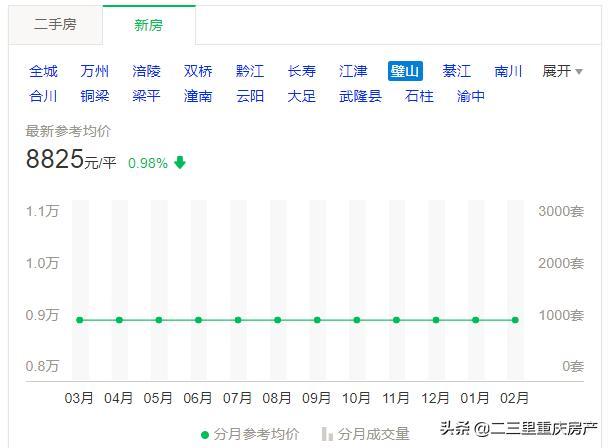Click the gray bar legend icon
The width and height of the screenshot is (610, 448).
click(x=327, y=435)
